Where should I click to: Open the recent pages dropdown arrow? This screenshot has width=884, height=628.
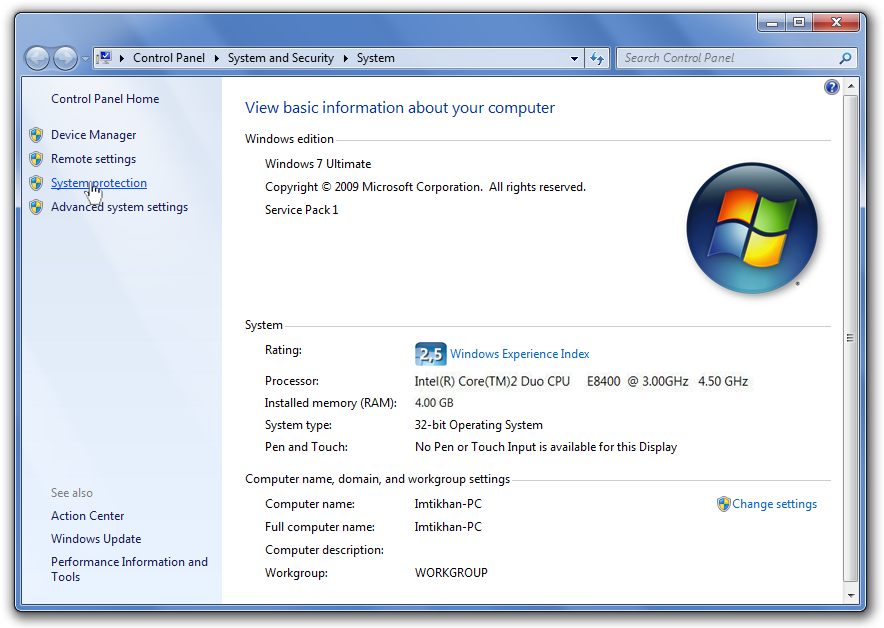coord(85,59)
